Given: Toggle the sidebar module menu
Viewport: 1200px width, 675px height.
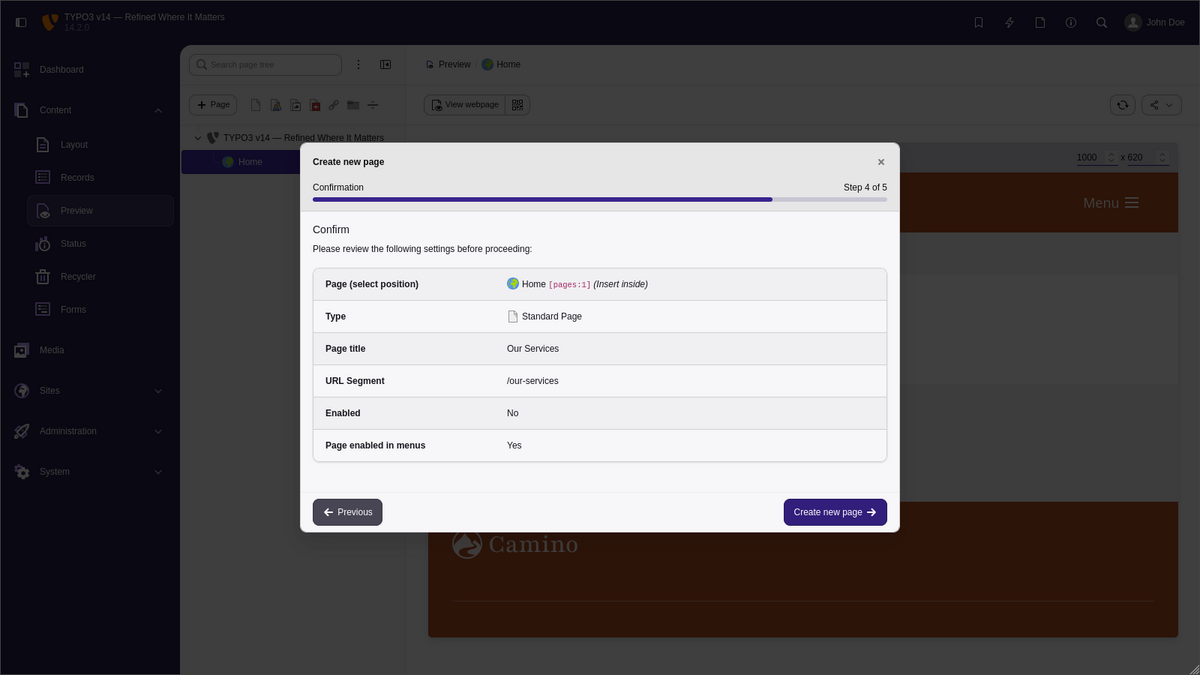Looking at the screenshot, I should (21, 22).
